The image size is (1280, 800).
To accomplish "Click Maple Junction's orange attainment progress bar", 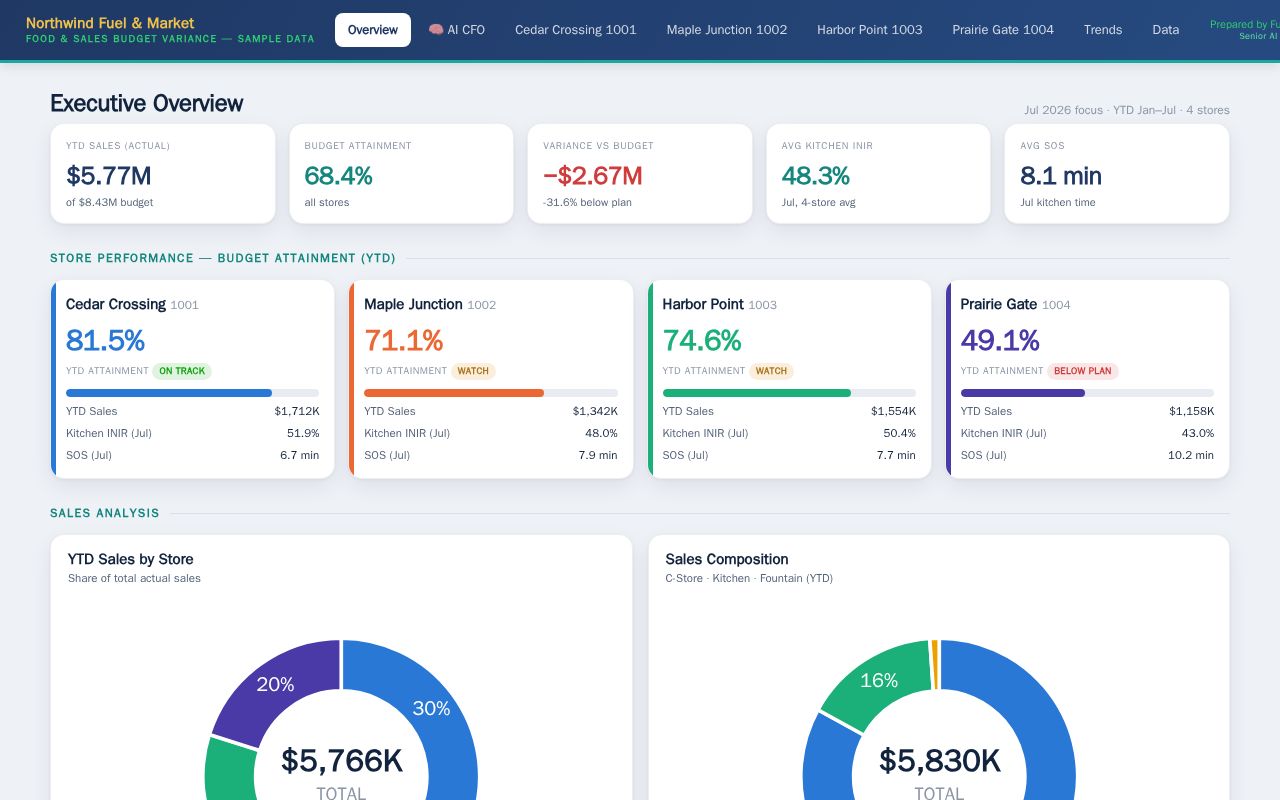I will tap(454, 393).
